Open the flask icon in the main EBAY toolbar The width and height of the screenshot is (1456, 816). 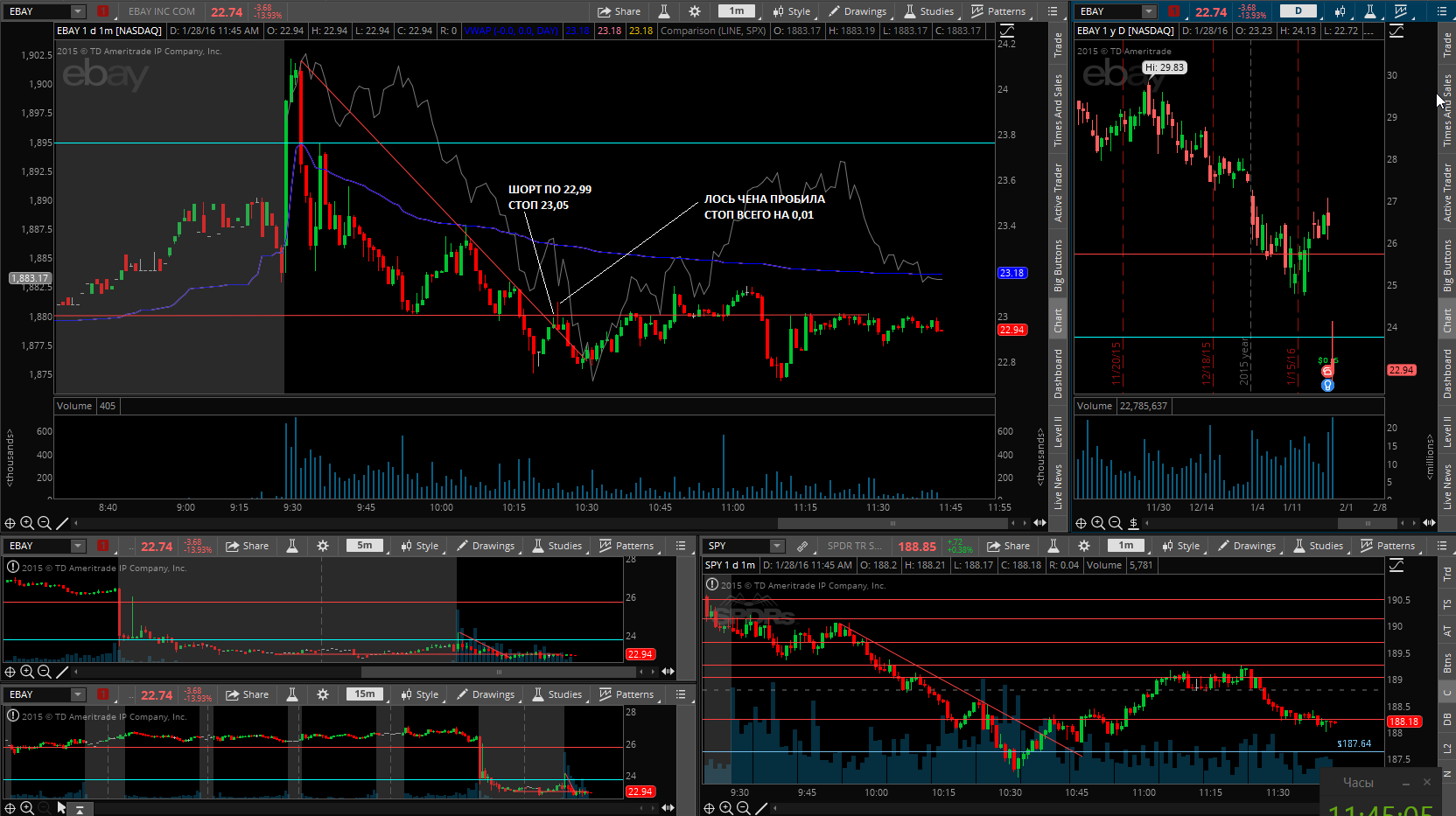[664, 11]
